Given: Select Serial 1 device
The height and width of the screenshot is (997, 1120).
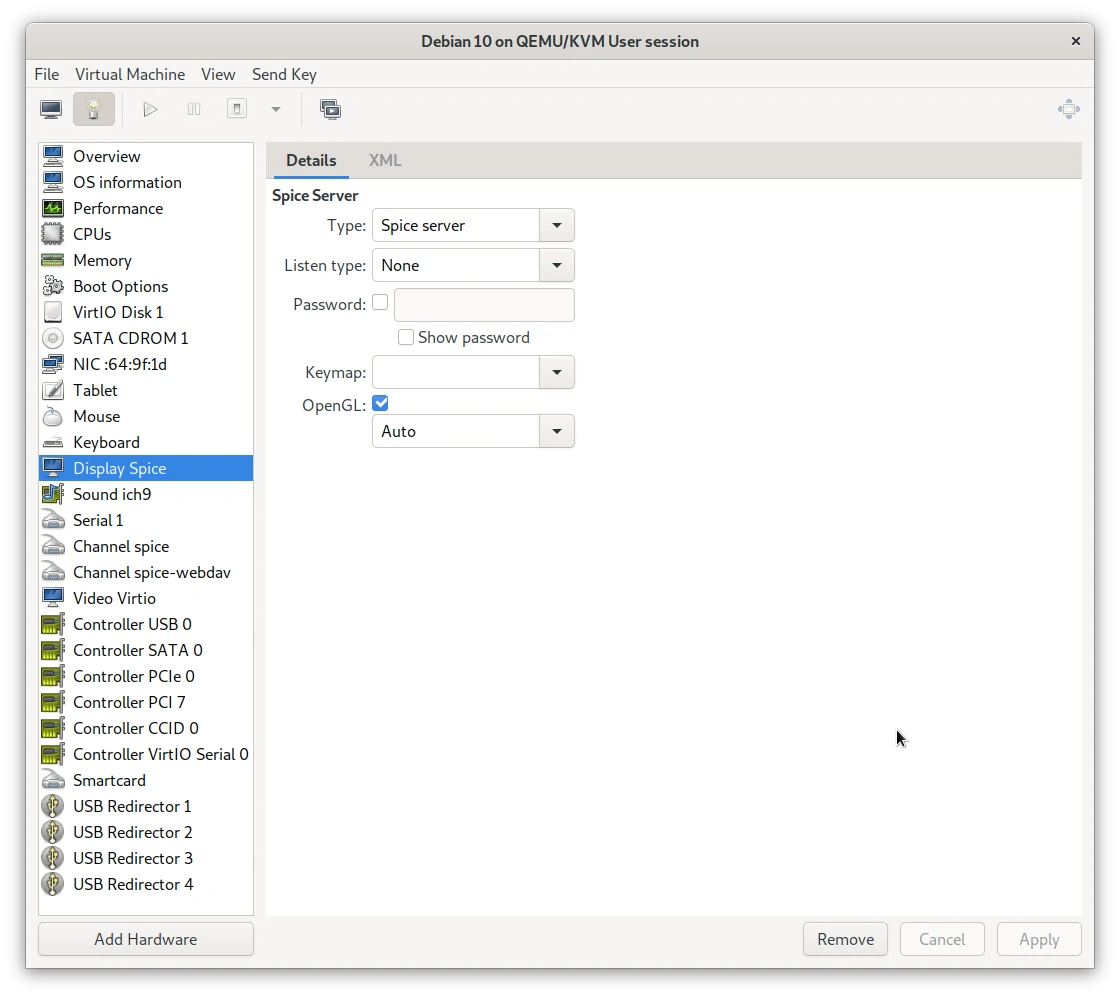Looking at the screenshot, I should pos(146,521).
